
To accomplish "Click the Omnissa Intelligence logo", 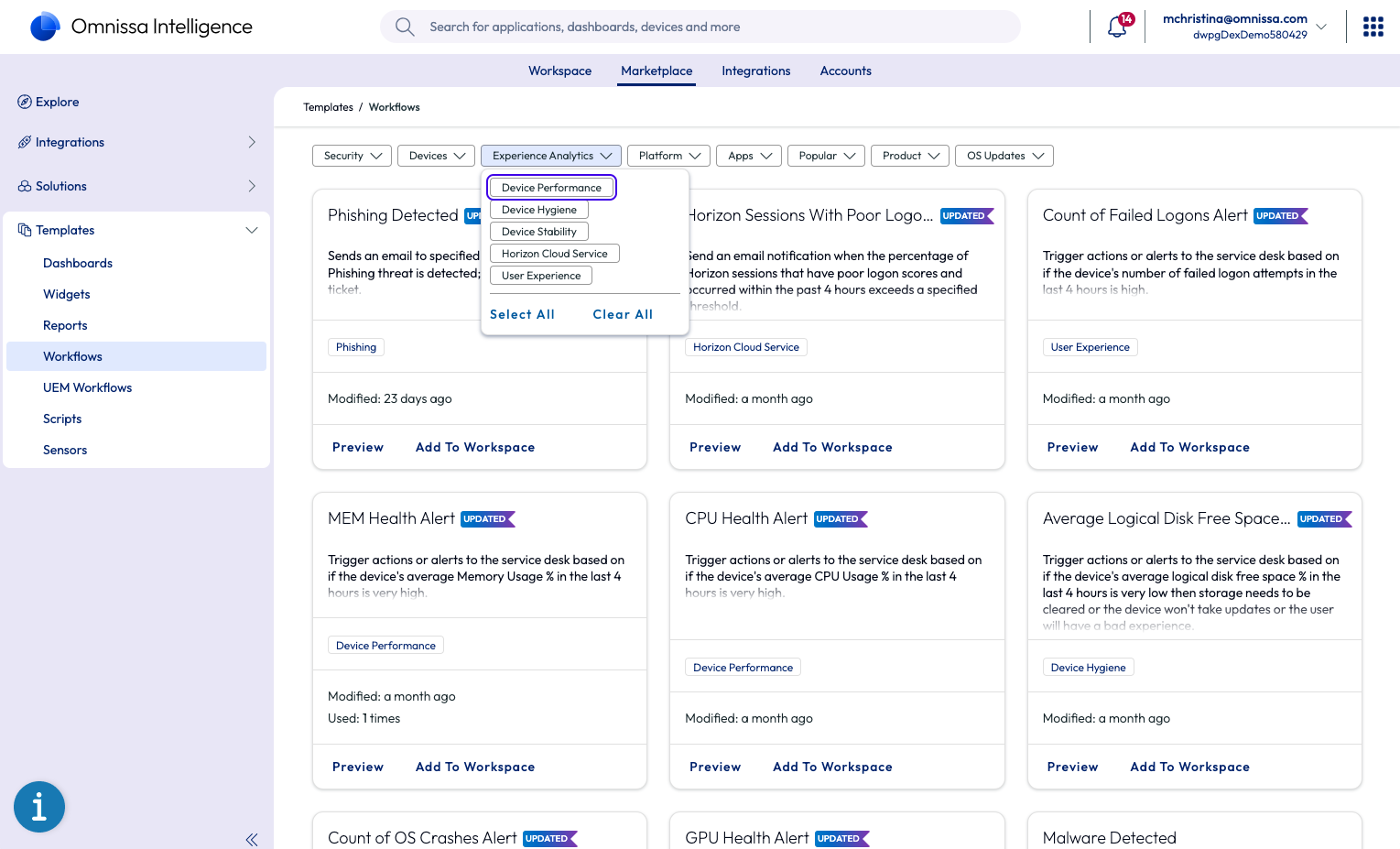I will [45, 27].
